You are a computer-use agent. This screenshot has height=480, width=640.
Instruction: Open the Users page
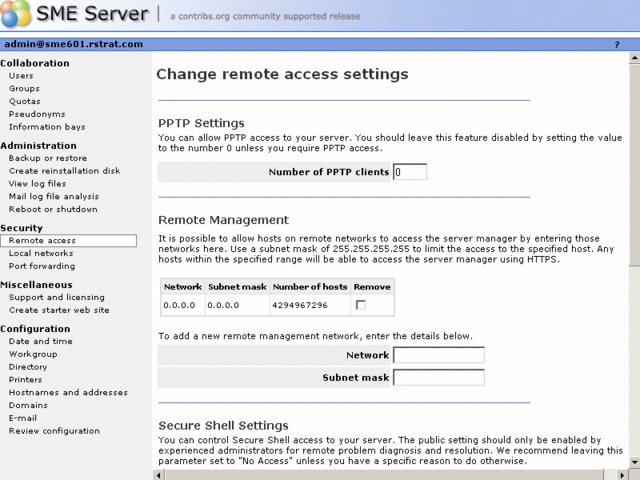(21, 76)
